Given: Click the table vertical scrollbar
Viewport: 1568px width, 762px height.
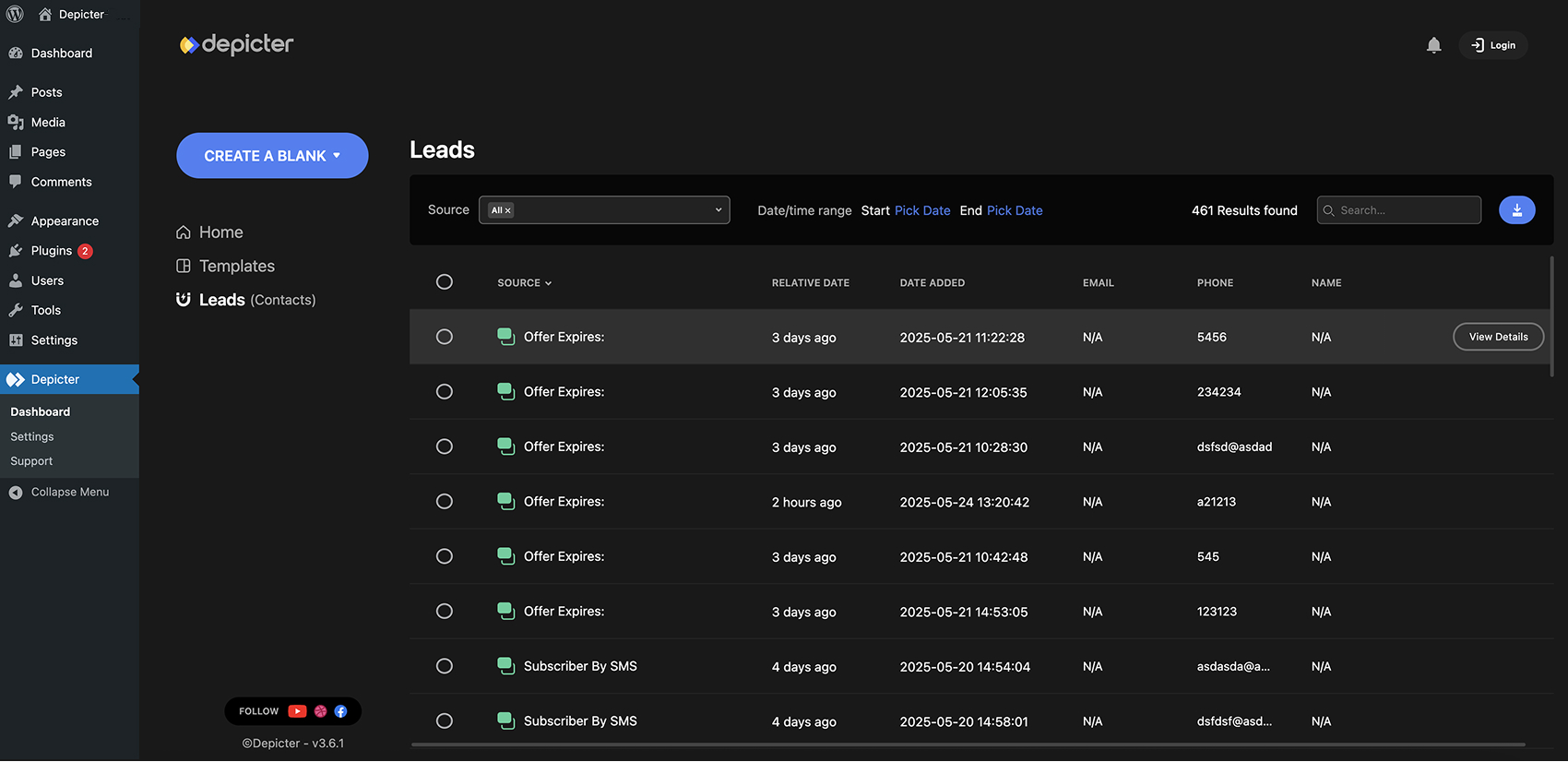Looking at the screenshot, I should [1551, 316].
